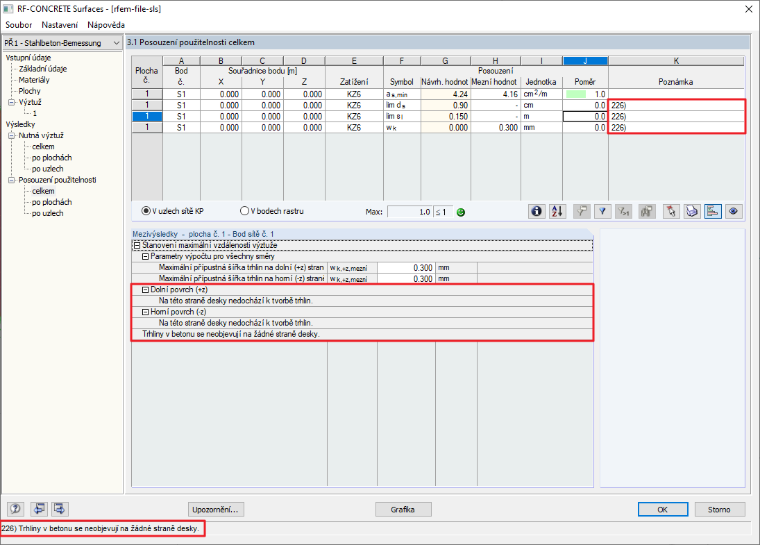Screen dimensions: 760x545
Task: Open 'po uzlech' under Nutná výztuž
Action: (48, 169)
